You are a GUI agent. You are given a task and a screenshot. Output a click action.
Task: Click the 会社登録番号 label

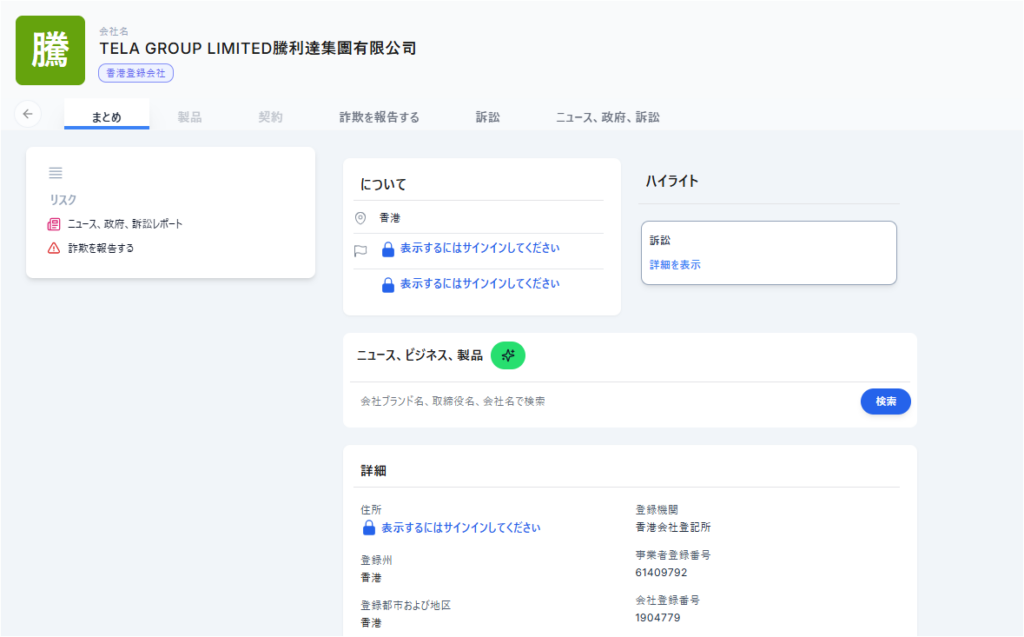click(667, 600)
